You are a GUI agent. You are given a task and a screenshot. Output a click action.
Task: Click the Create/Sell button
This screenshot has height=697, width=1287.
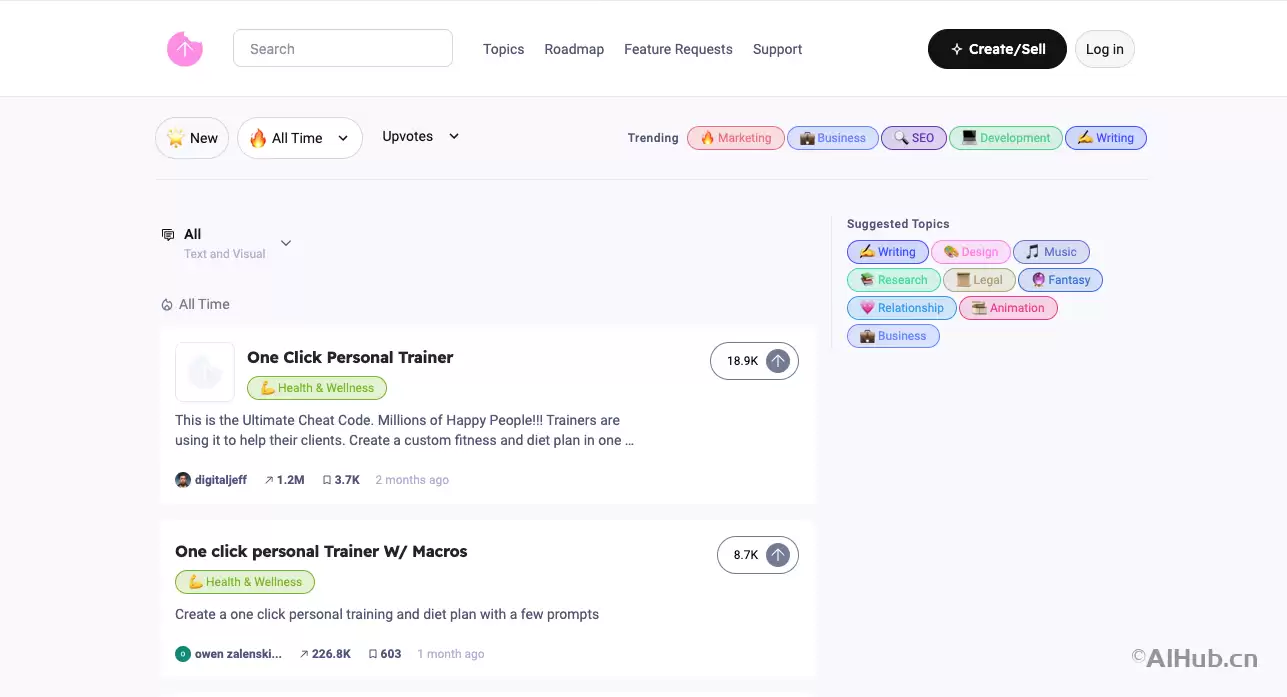coord(997,49)
